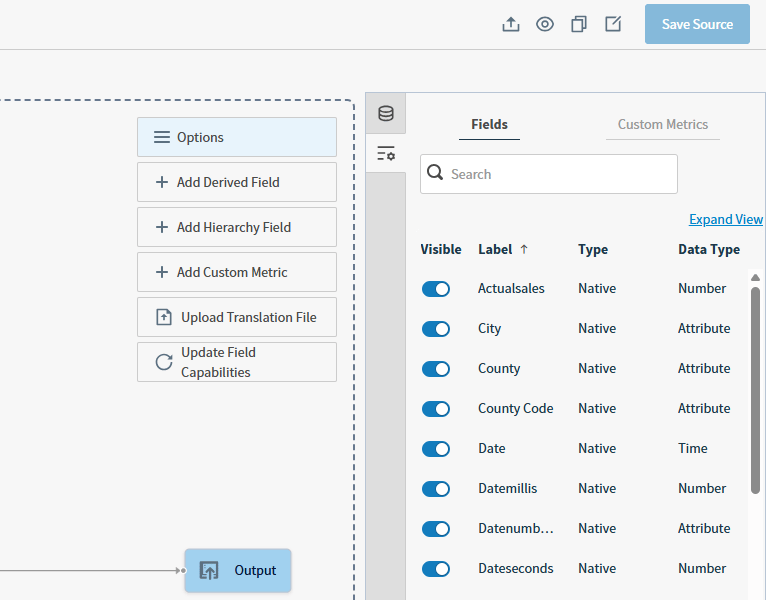Viewport: 766px width, 600px height.
Task: Click the plus icon on Add Custom Metric
Action: [x=162, y=272]
